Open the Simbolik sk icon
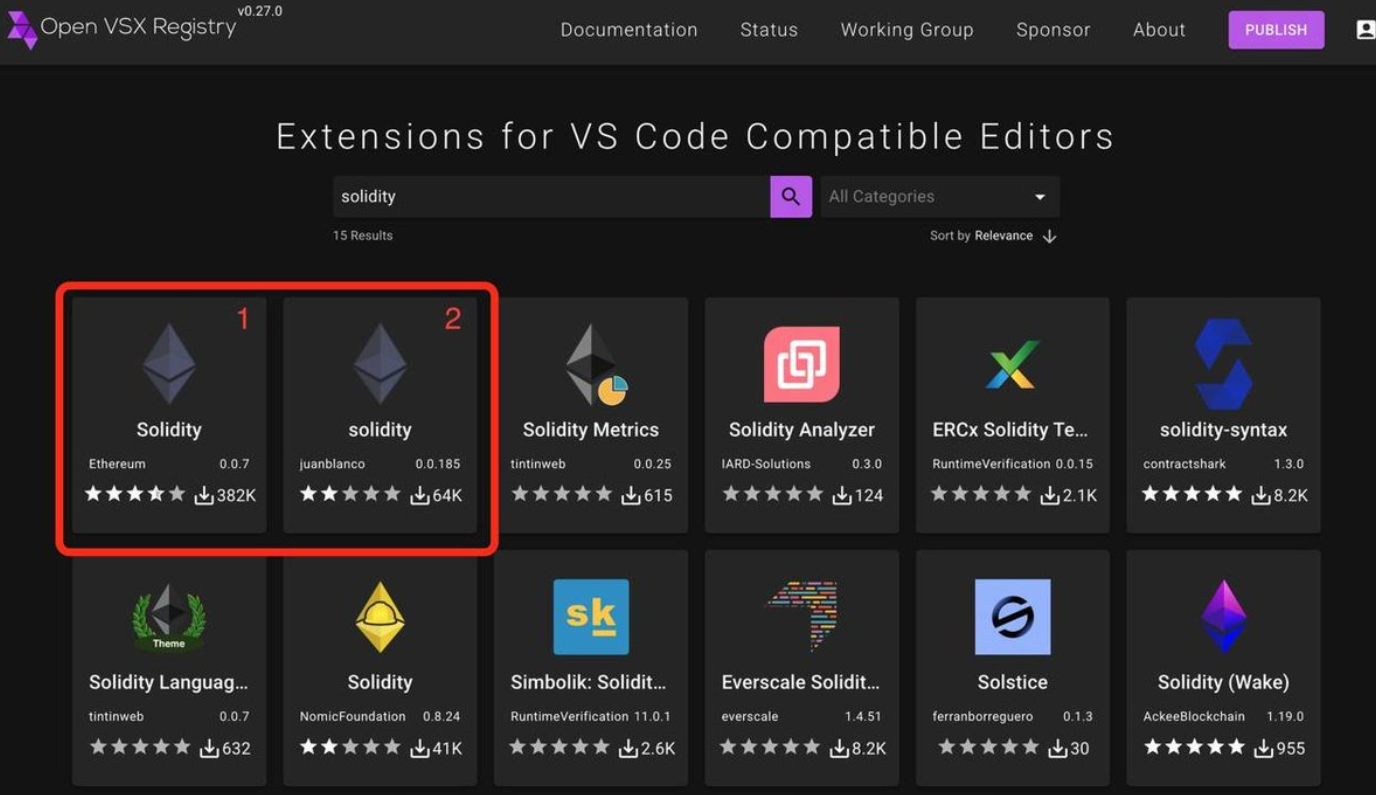1376x795 pixels. pyautogui.click(x=591, y=617)
